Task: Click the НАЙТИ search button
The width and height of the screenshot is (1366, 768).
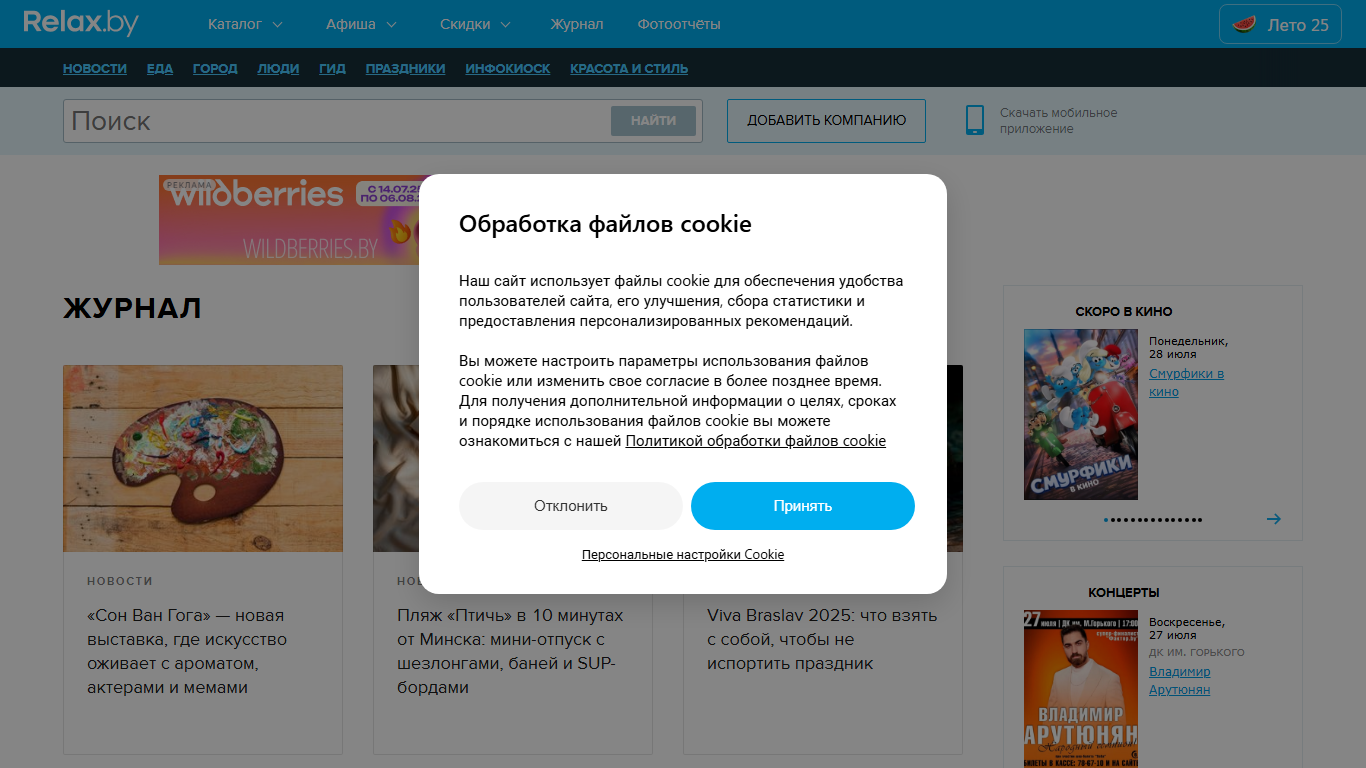Action: pos(653,121)
